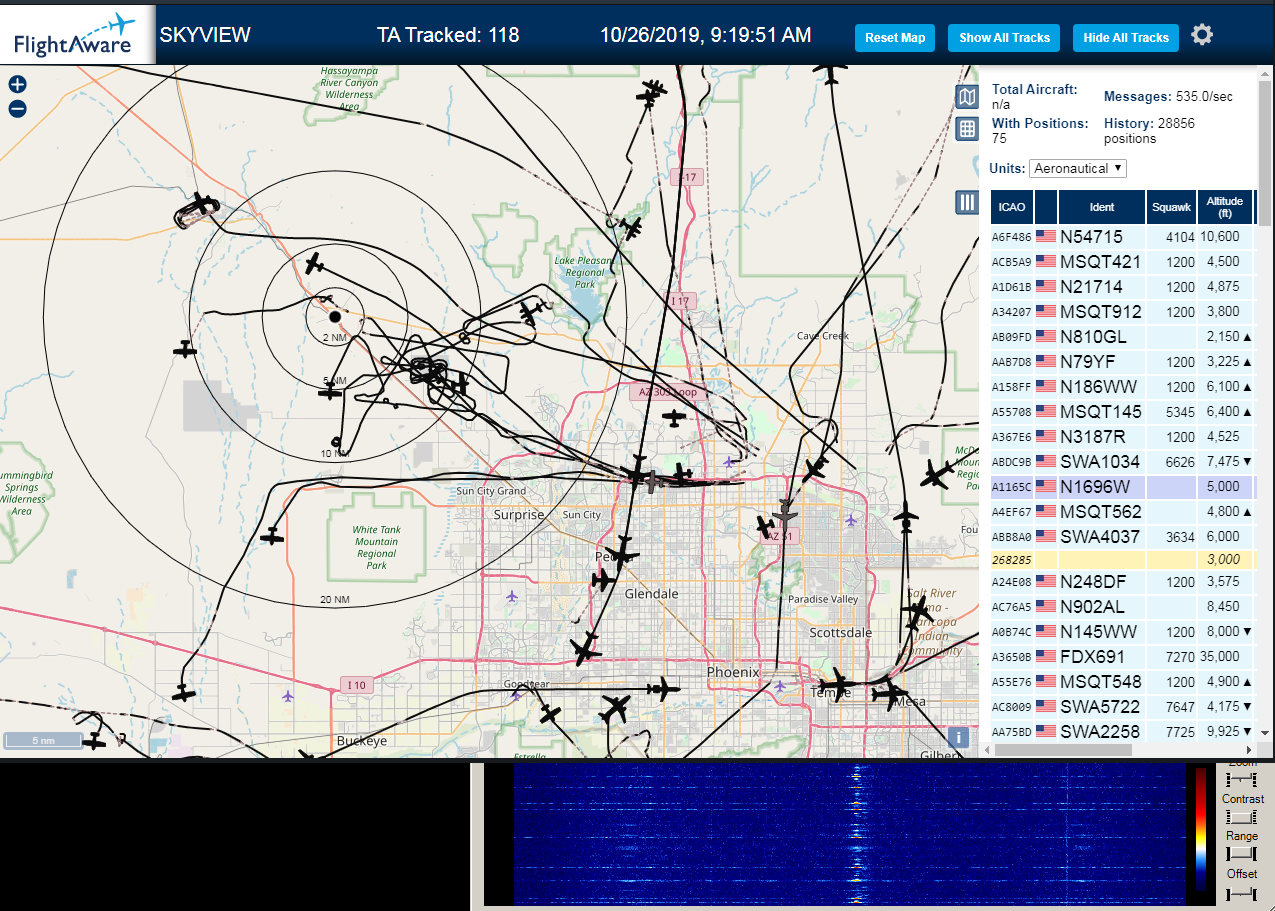The image size is (1275, 911).
Task: Click ICAO code A6F486 cell
Action: coord(1012,237)
